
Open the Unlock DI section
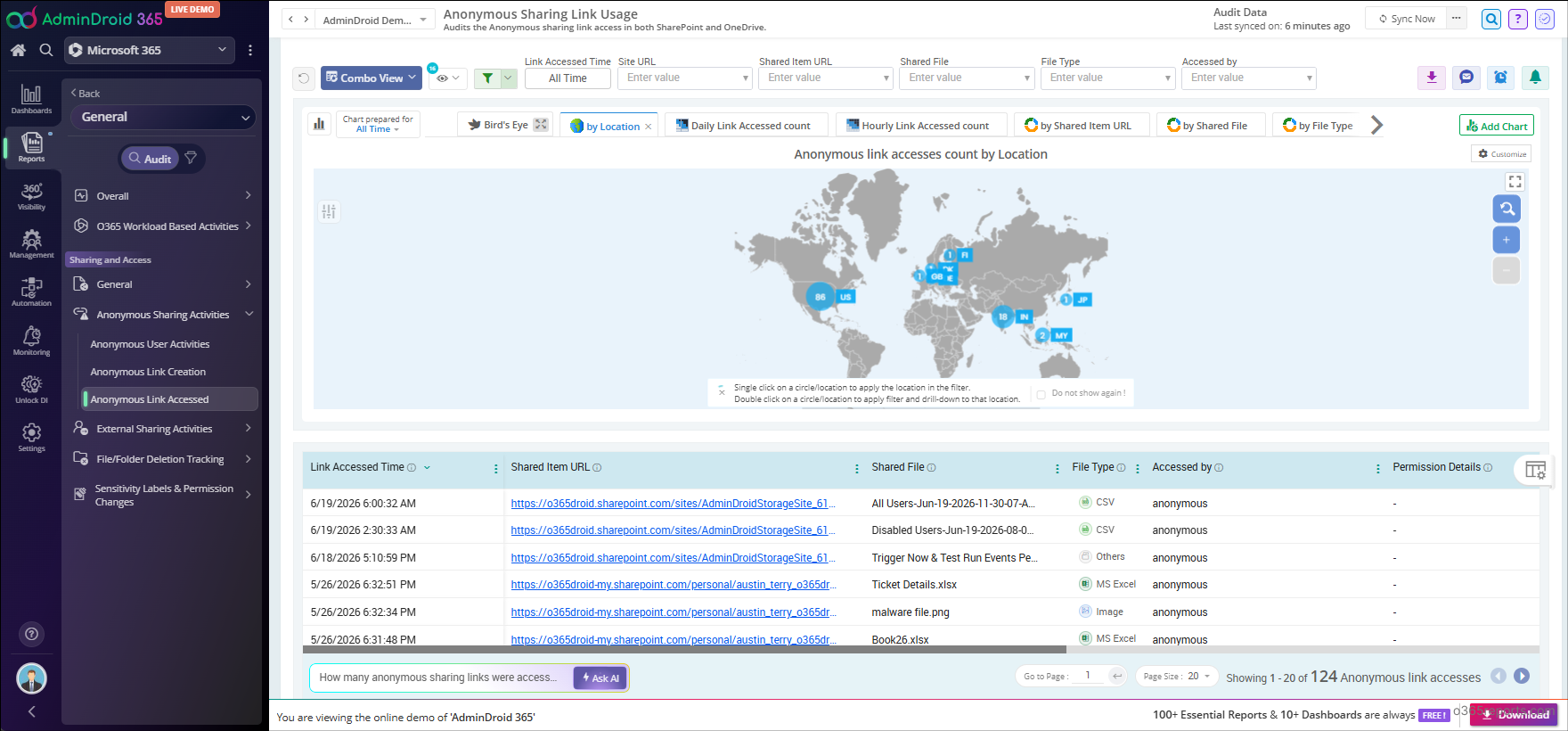31,389
